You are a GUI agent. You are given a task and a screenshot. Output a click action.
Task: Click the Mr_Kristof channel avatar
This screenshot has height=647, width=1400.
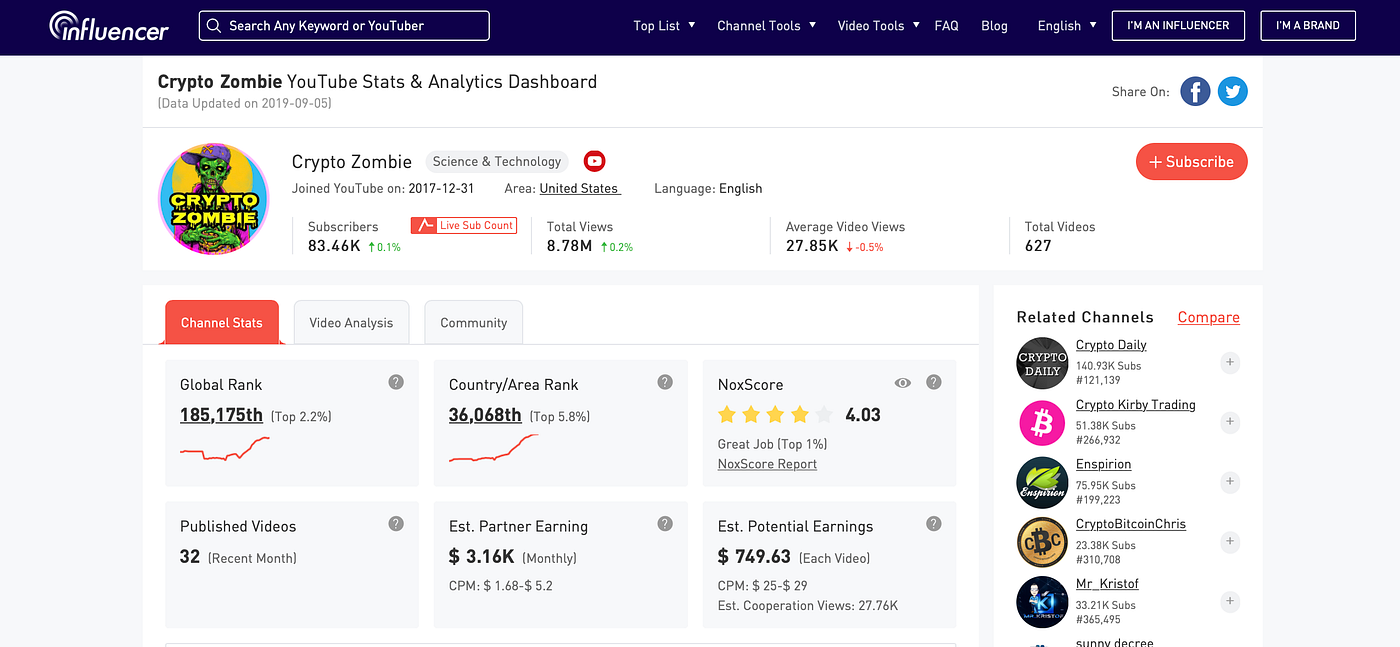[x=1042, y=603]
